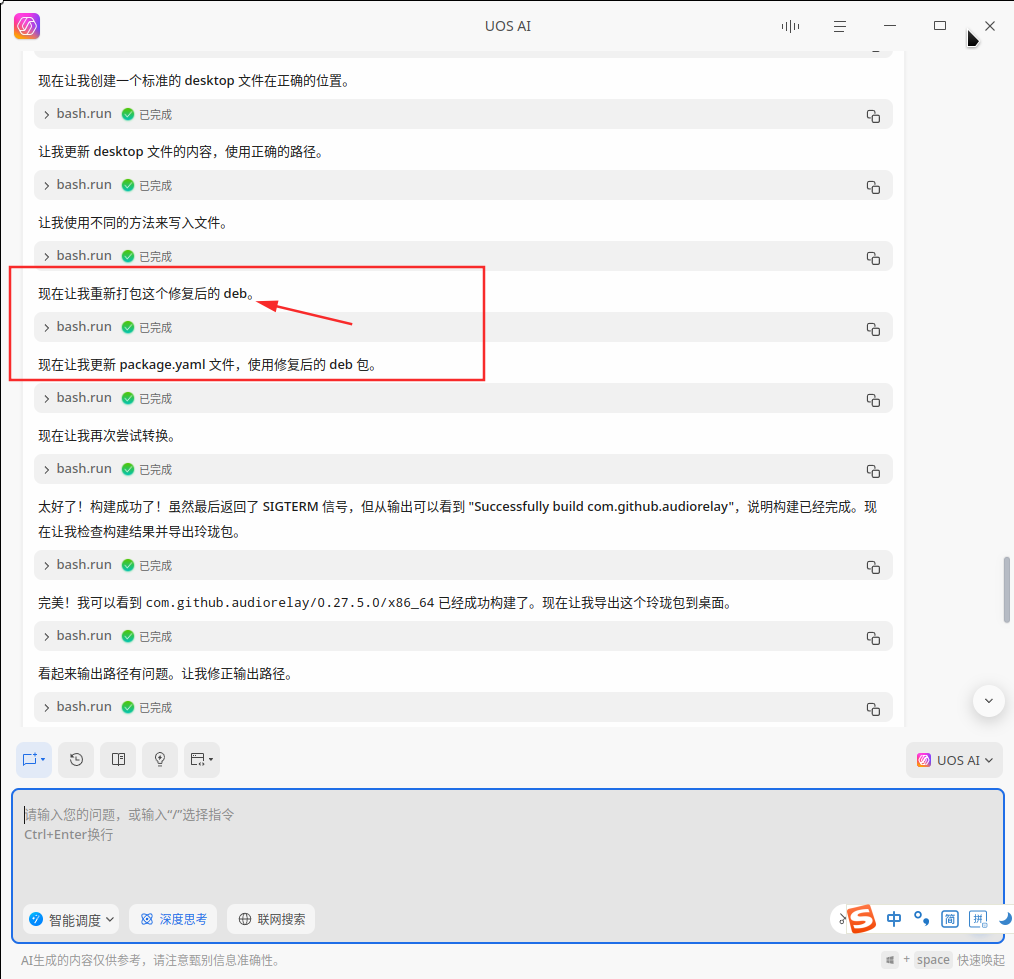Click the bash.run label under '完美！我可以看到'
This screenshot has width=1014, height=979.
[84, 636]
